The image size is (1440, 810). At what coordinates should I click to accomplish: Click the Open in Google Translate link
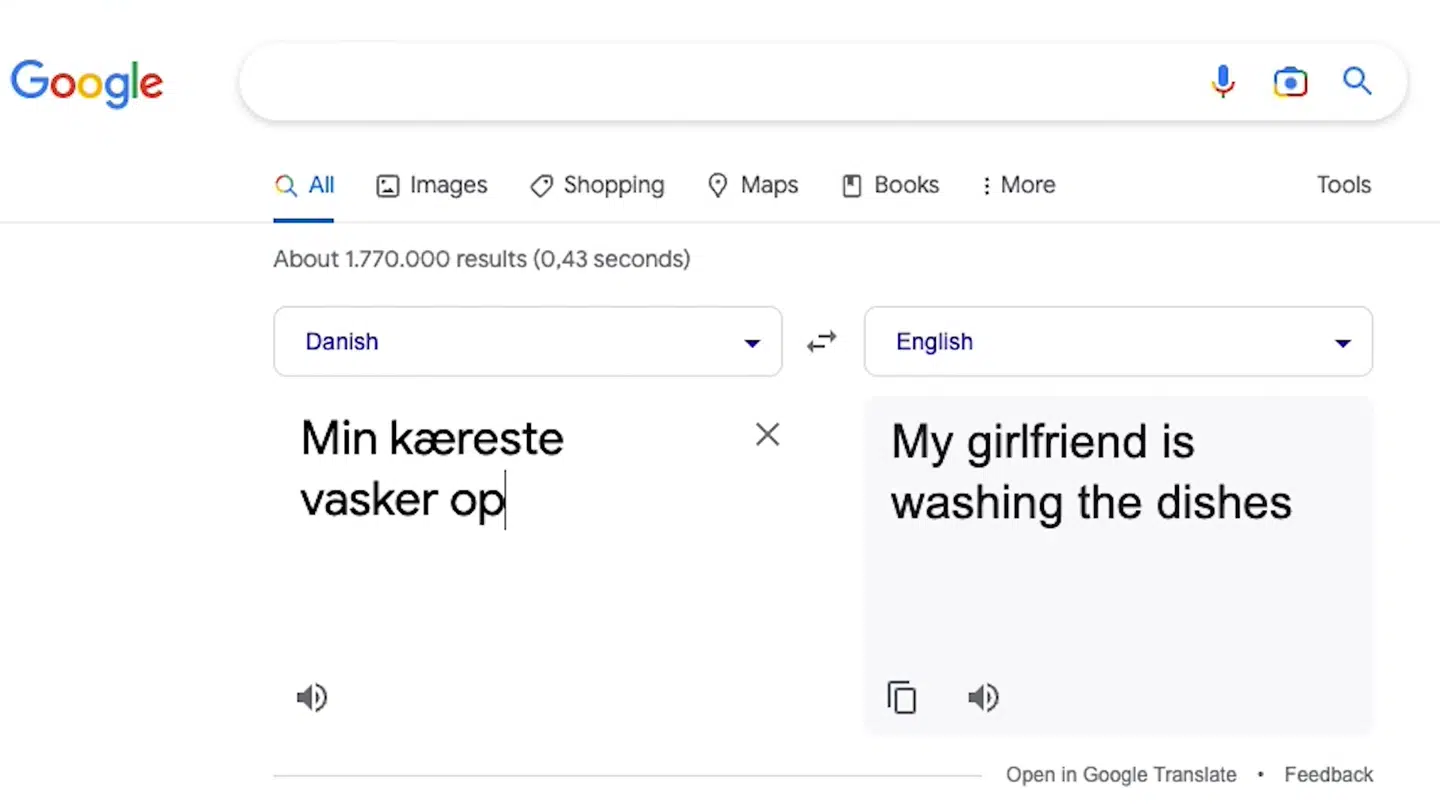pyautogui.click(x=1121, y=775)
